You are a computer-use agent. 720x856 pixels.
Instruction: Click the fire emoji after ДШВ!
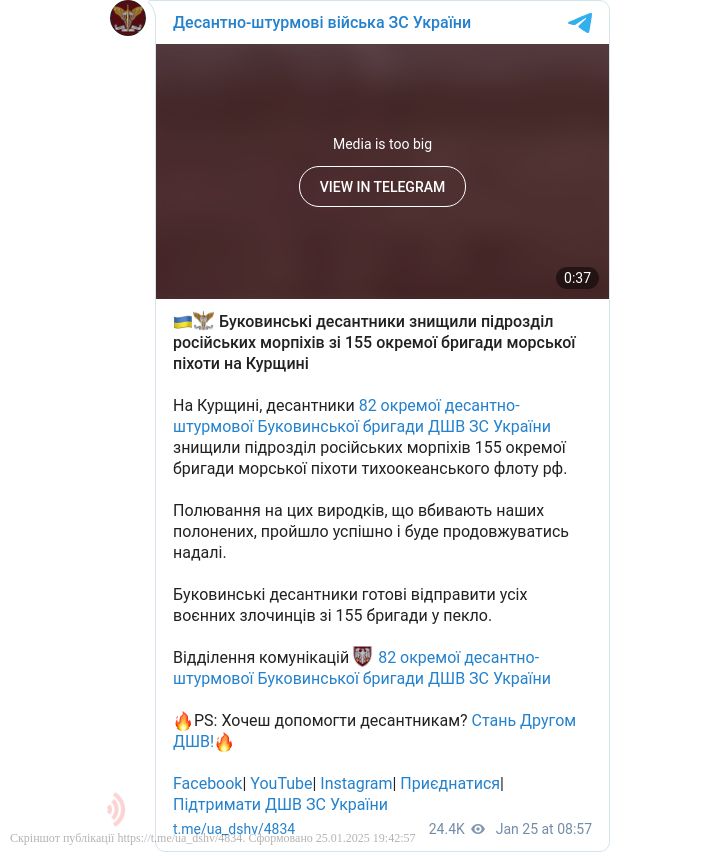(x=224, y=742)
